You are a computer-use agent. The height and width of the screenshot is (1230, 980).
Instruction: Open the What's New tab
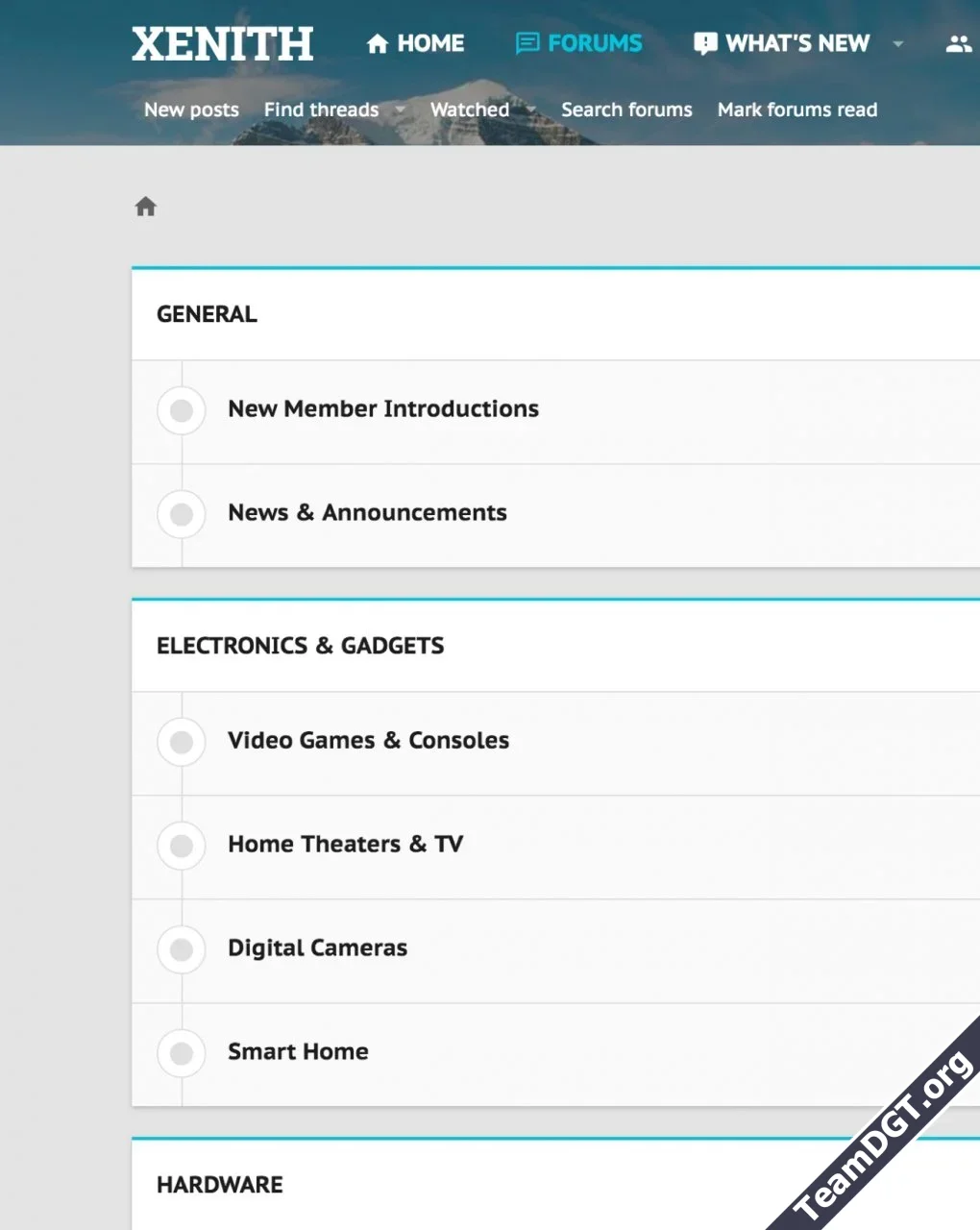(x=782, y=43)
